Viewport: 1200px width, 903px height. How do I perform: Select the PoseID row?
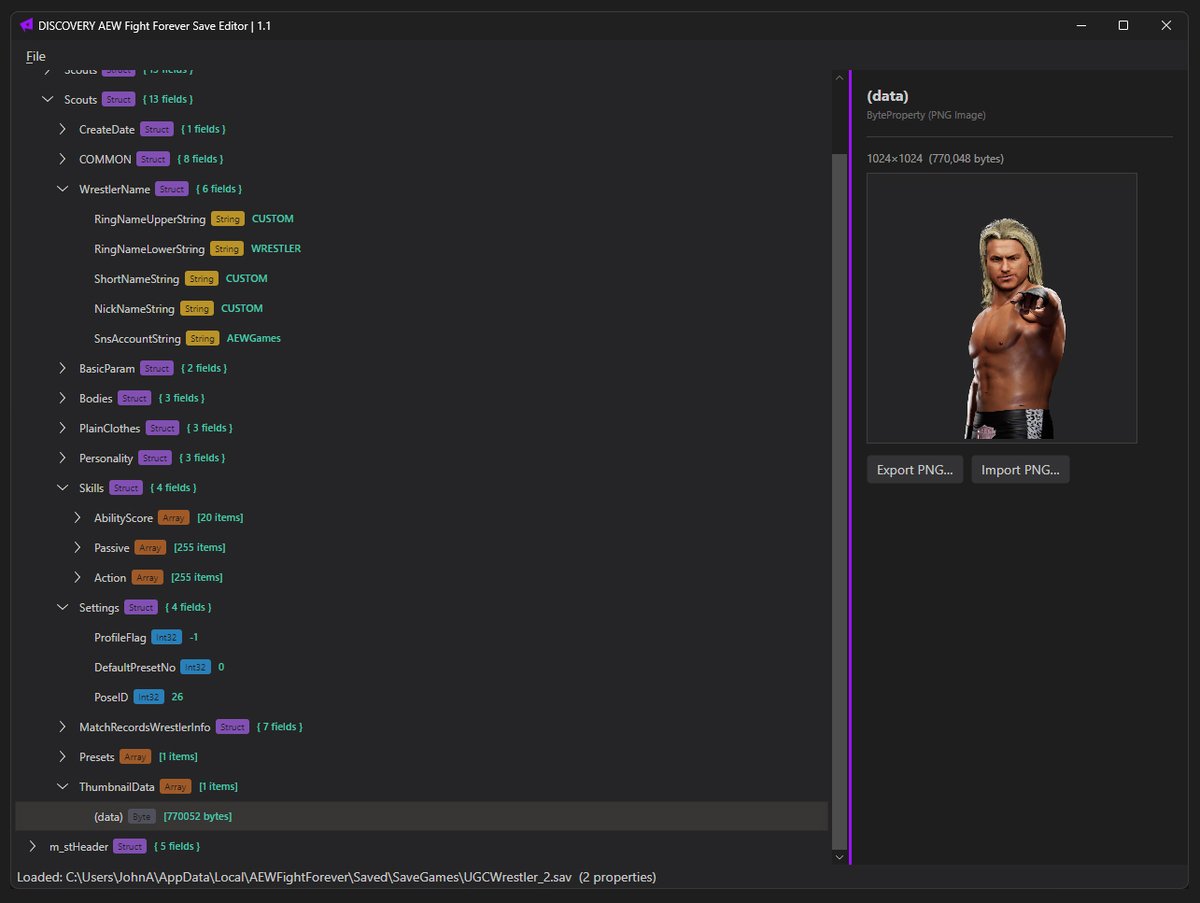coord(422,697)
